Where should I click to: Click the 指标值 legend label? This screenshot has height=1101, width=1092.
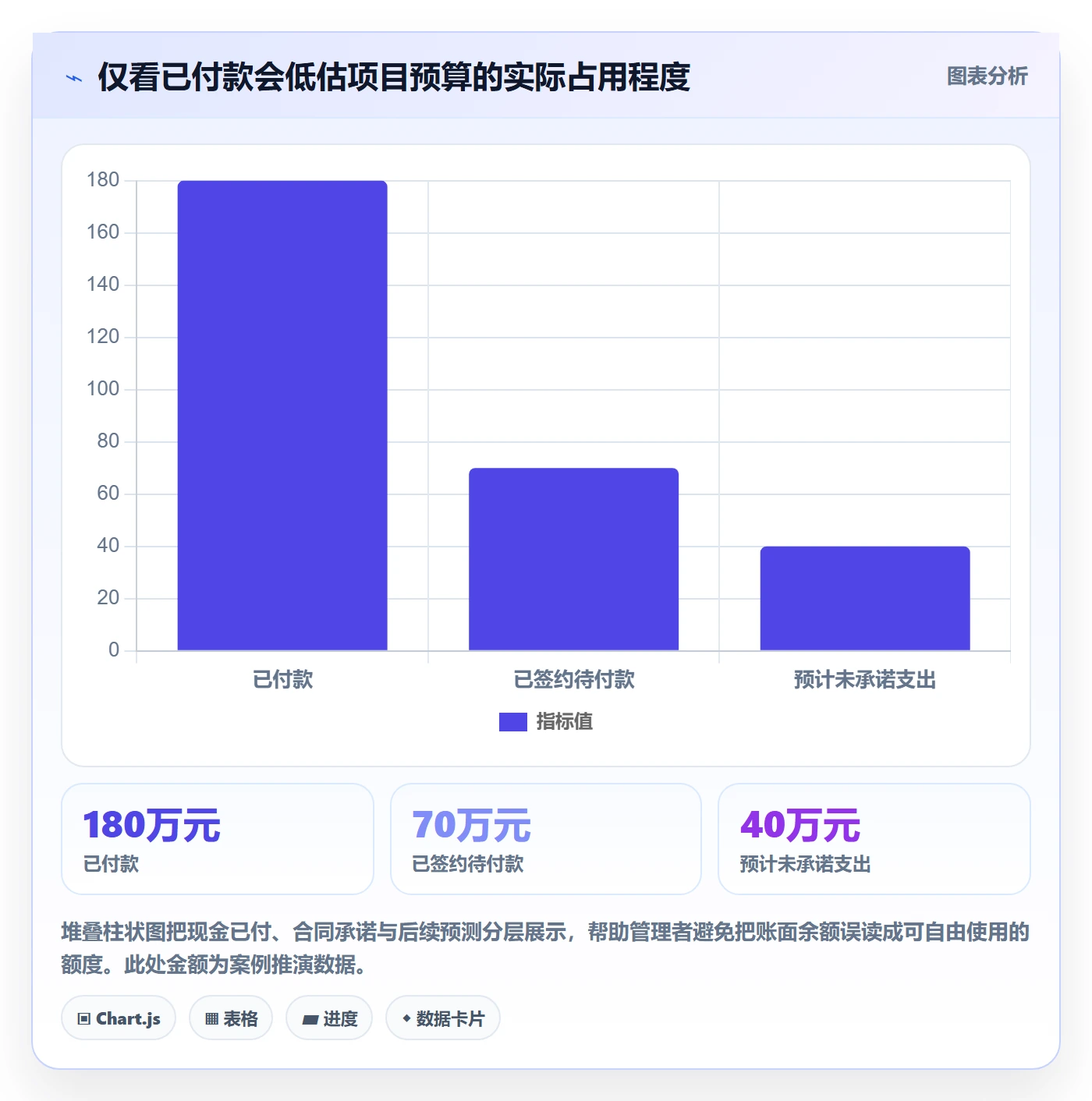565,722
